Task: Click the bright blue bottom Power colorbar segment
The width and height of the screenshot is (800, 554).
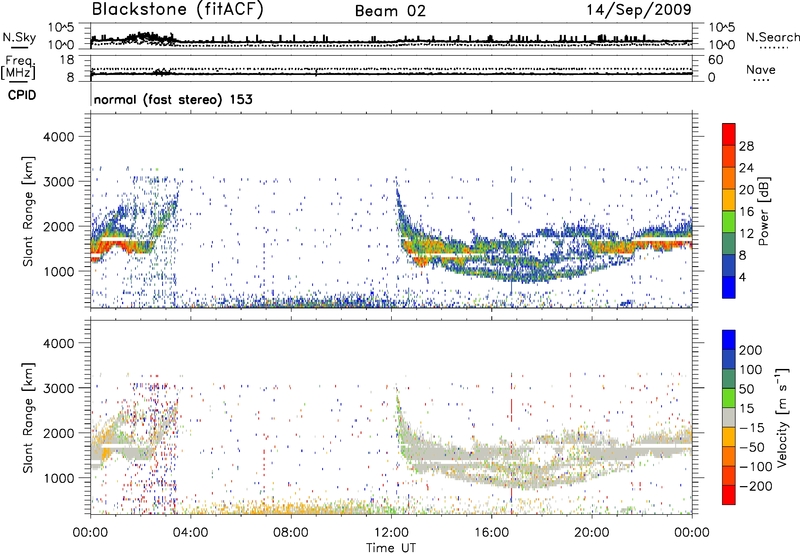Action: click(729, 287)
